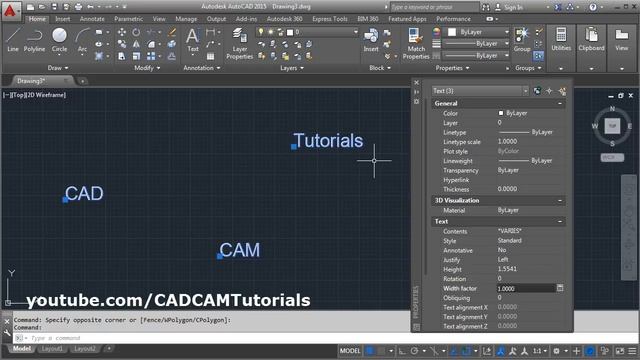Collapse the 3D Visualization section
Viewport: 640px width, 360px height.
point(560,200)
